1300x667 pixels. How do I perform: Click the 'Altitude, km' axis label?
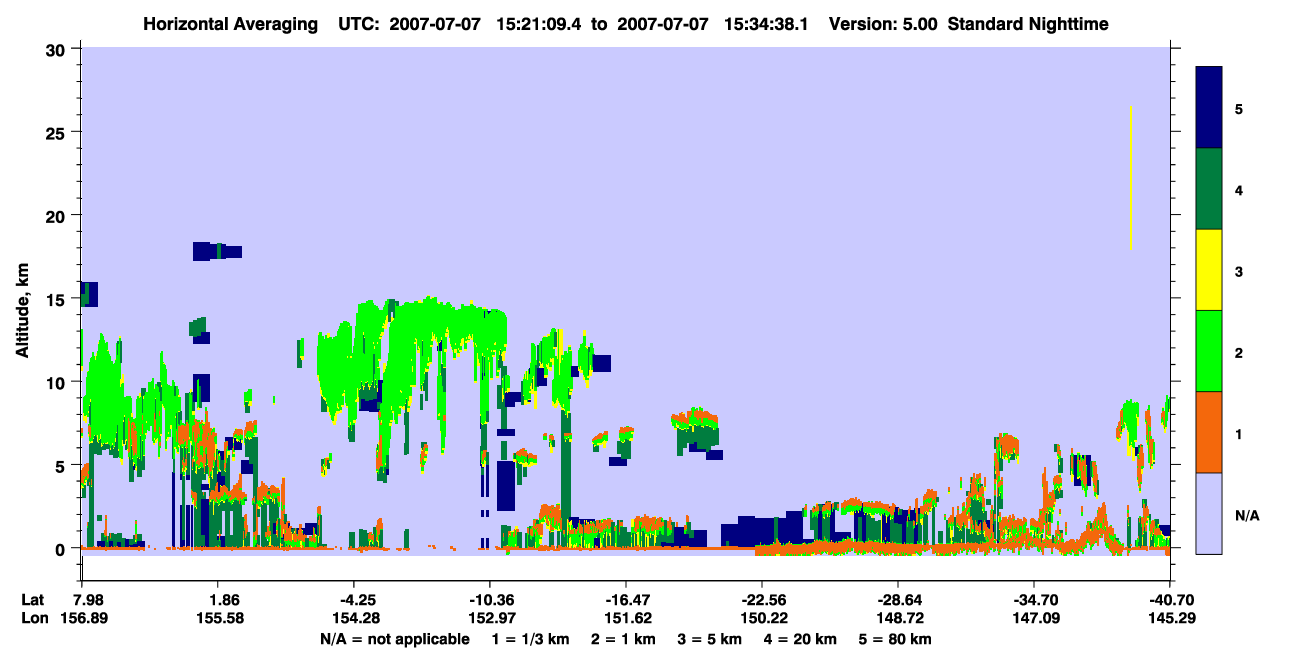click(21, 312)
